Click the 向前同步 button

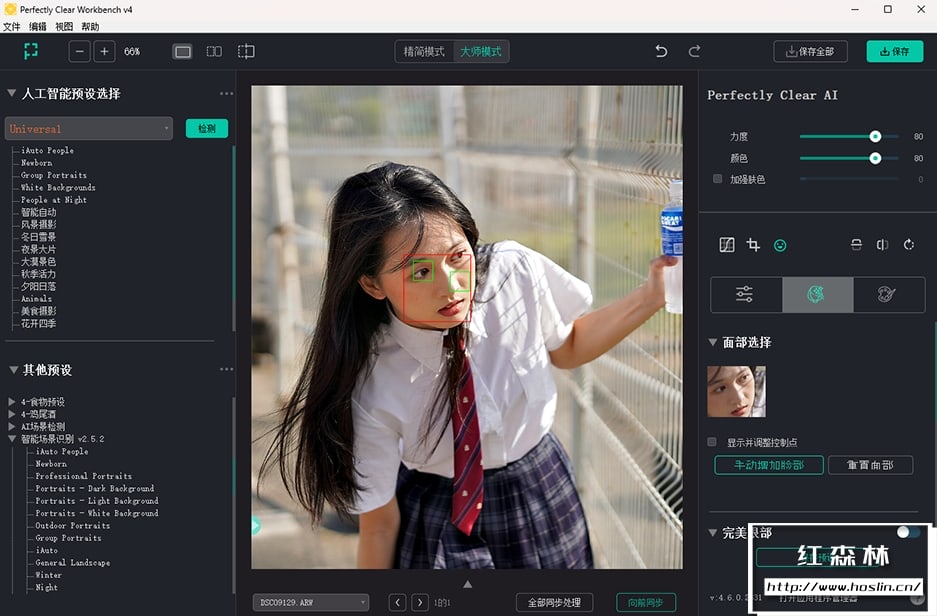coord(646,602)
